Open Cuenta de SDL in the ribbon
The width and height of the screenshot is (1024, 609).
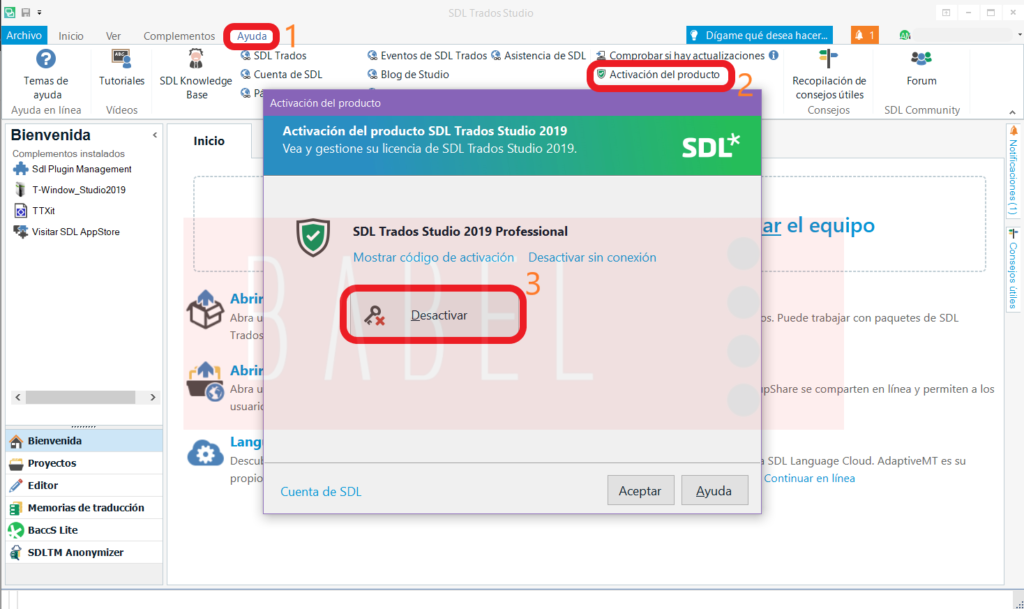[x=281, y=74]
